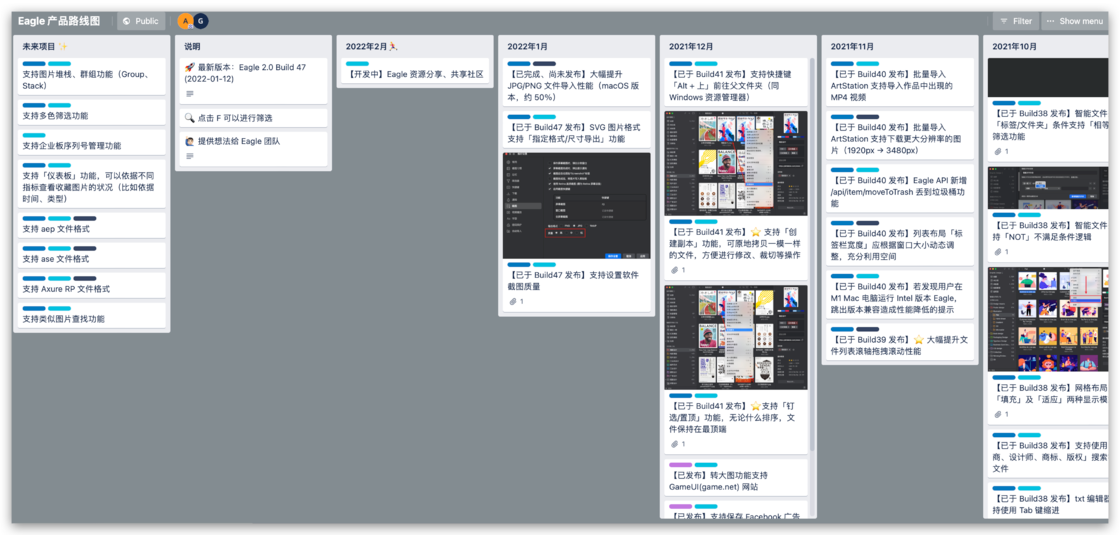Open card '点击 F 可以进行筛选'
The image size is (1120, 535).
254,118
